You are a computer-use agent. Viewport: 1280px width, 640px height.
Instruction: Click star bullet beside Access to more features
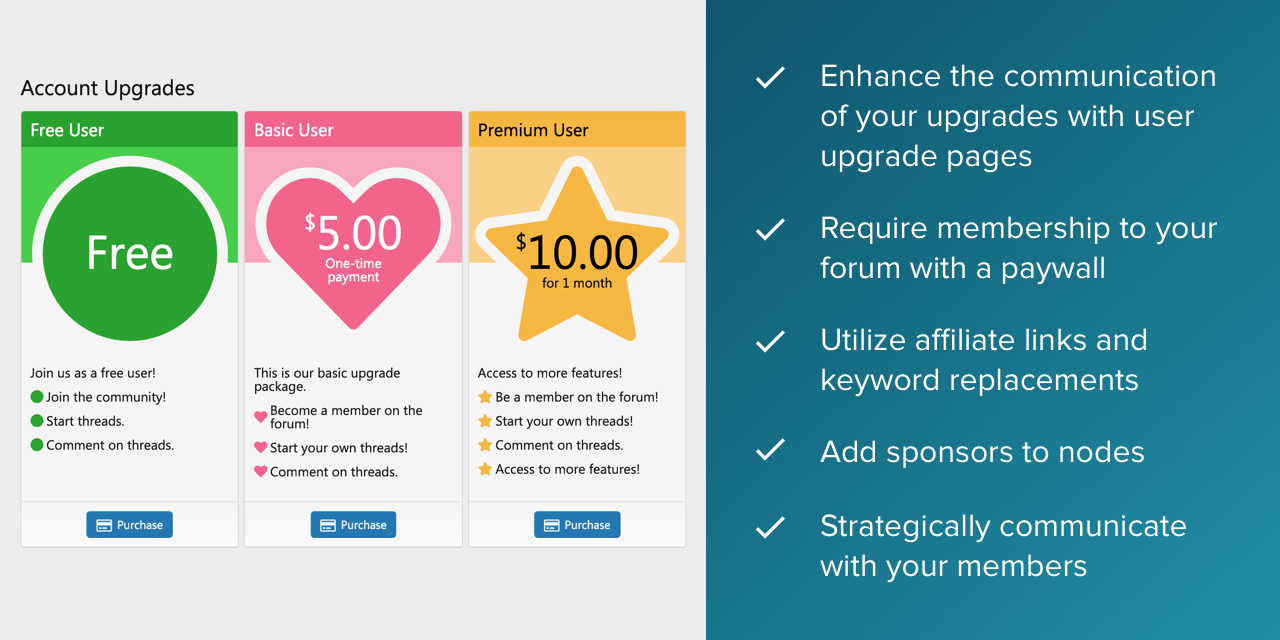pyautogui.click(x=485, y=469)
